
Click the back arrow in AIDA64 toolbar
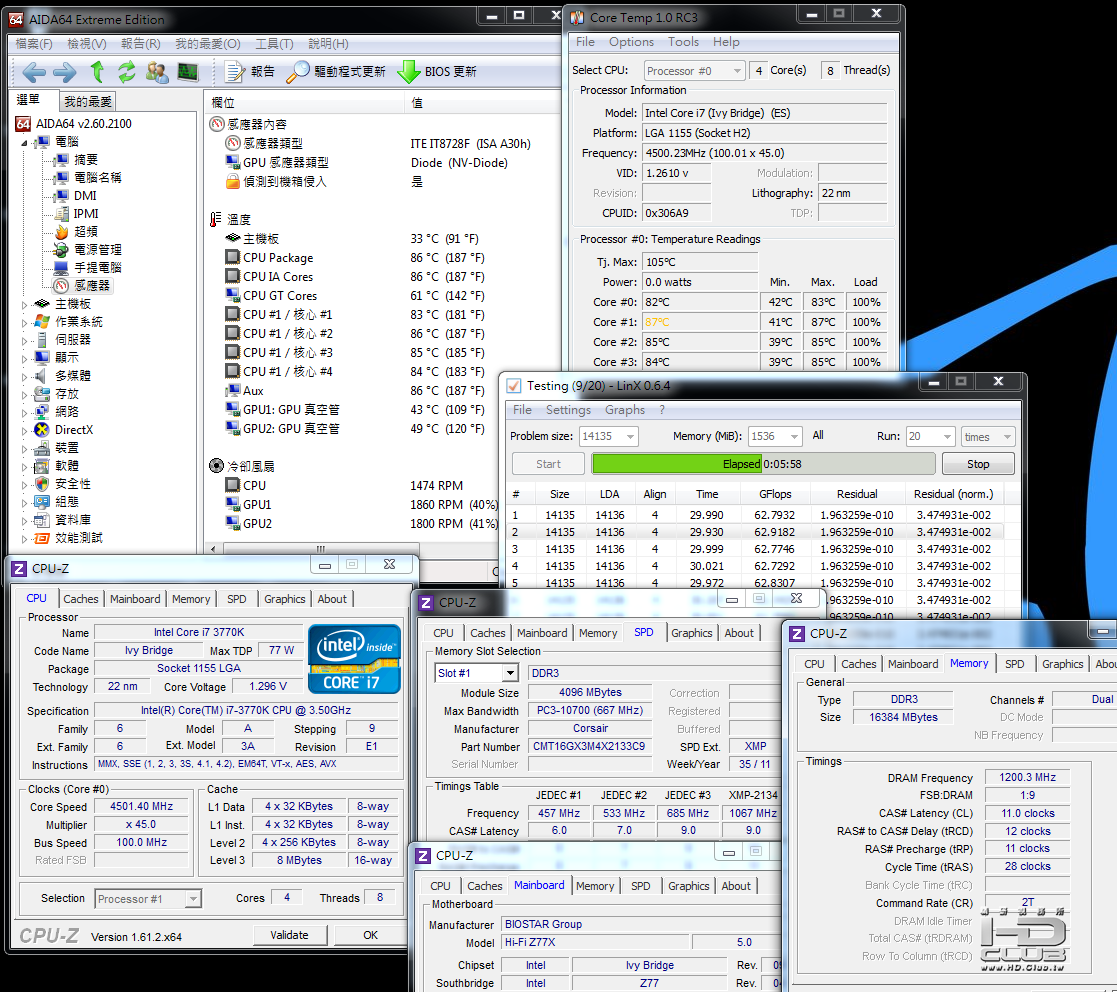34,72
